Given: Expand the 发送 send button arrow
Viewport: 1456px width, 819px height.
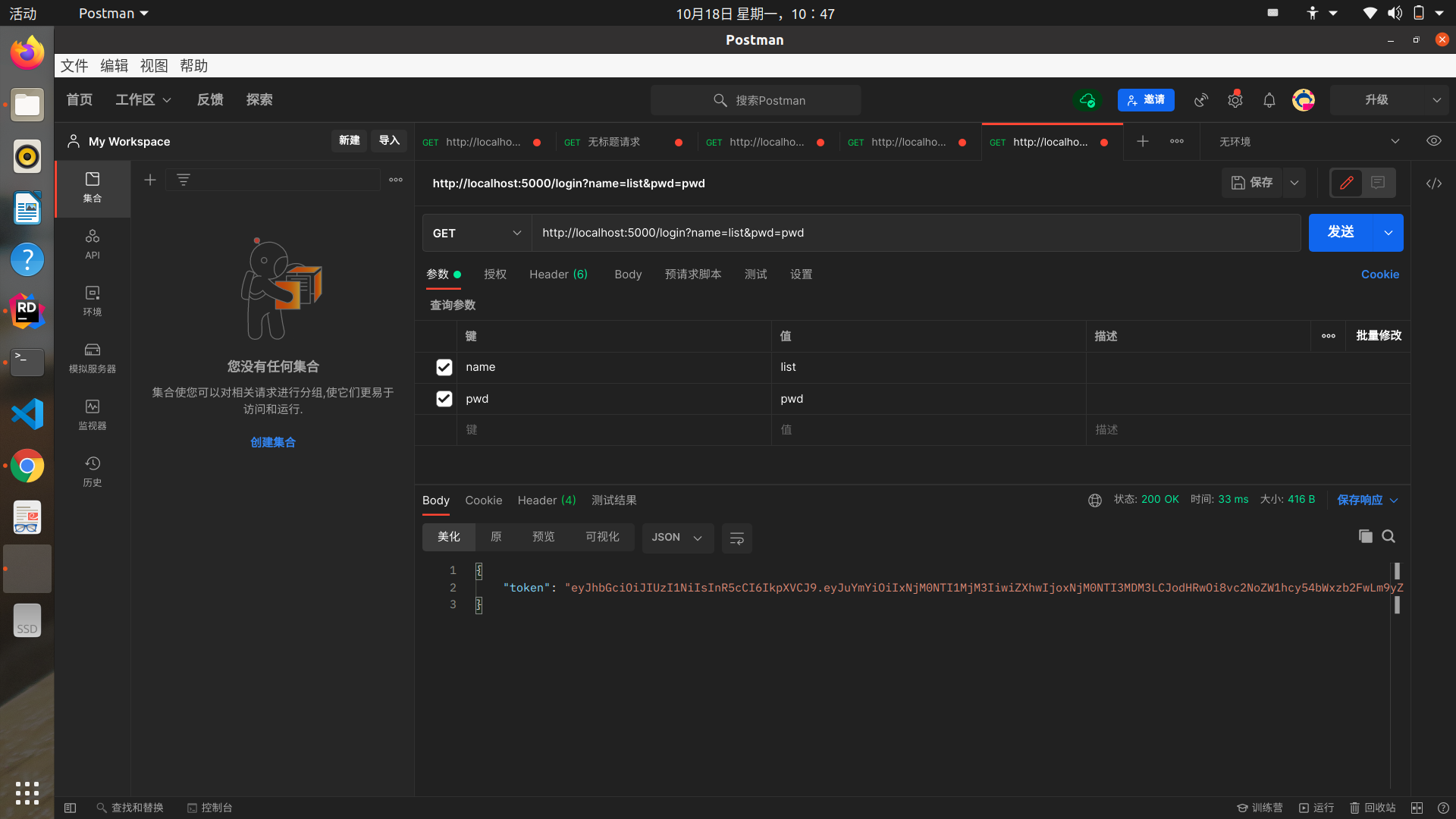Looking at the screenshot, I should click(1389, 233).
